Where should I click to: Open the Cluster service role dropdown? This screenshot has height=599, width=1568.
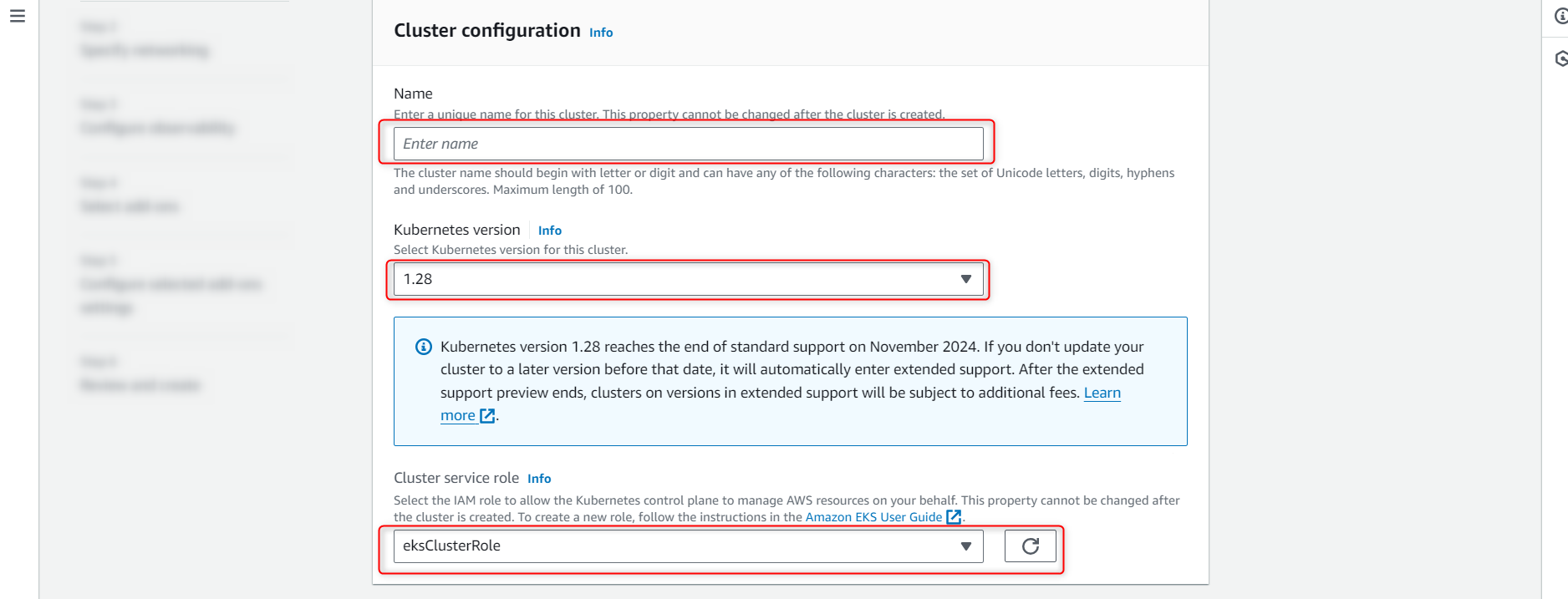coord(687,546)
